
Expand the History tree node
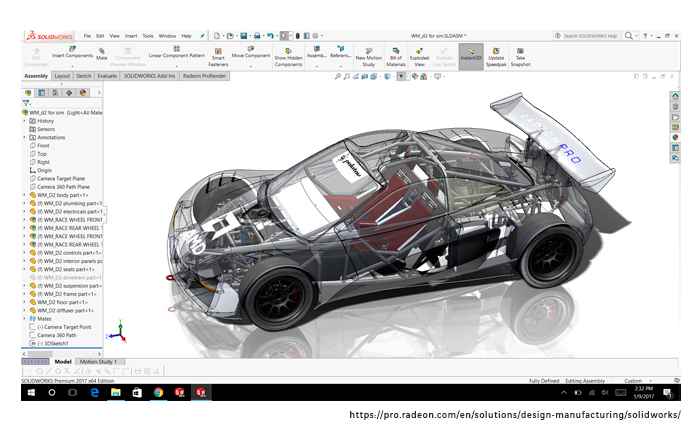point(25,121)
